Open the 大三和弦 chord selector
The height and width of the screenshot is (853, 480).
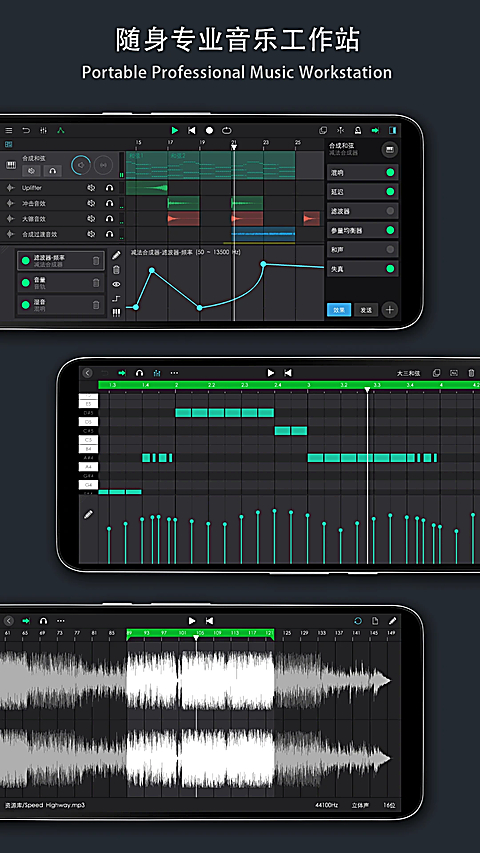408,373
